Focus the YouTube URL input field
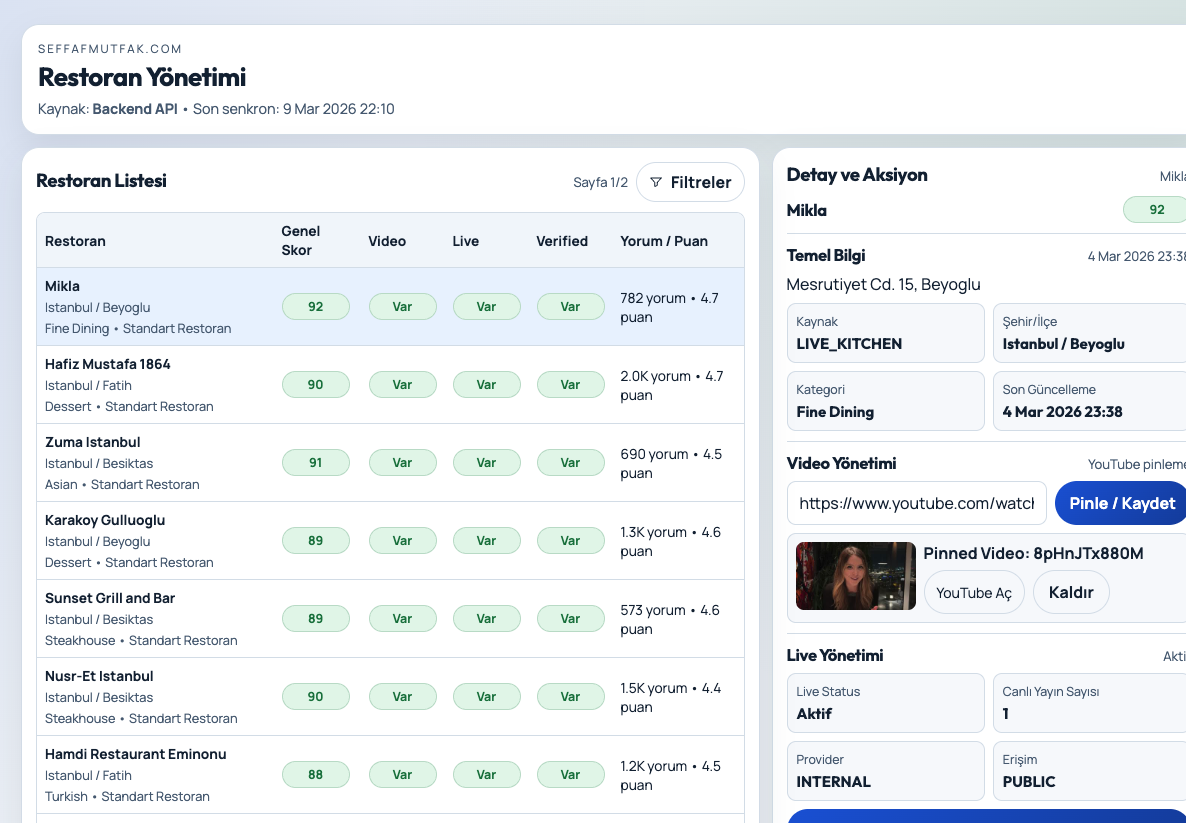 (917, 503)
